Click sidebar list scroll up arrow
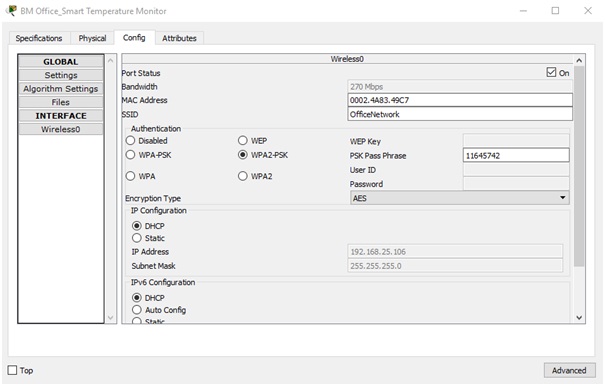 (111, 60)
